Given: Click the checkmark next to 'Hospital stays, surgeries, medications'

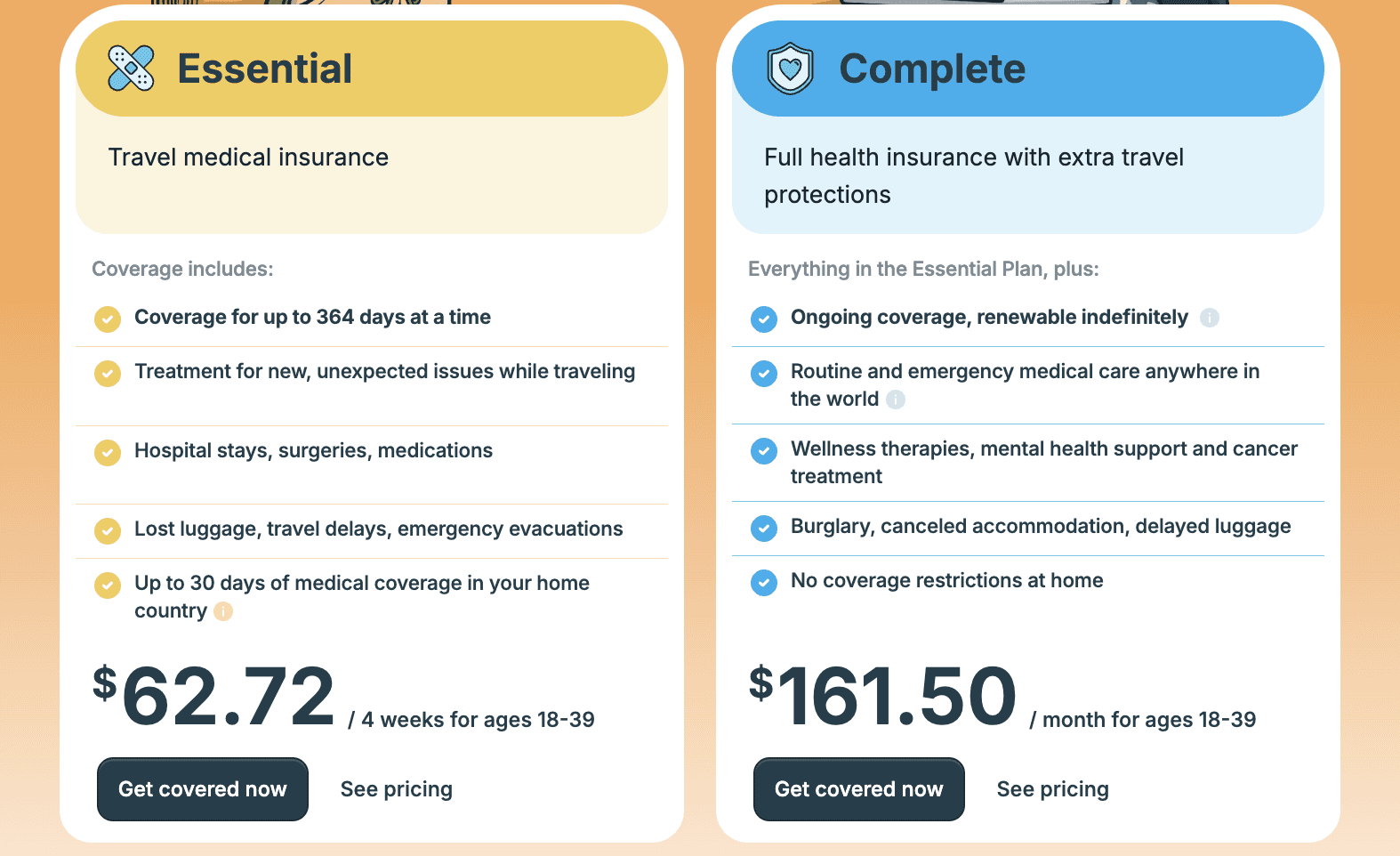Looking at the screenshot, I should [x=107, y=452].
